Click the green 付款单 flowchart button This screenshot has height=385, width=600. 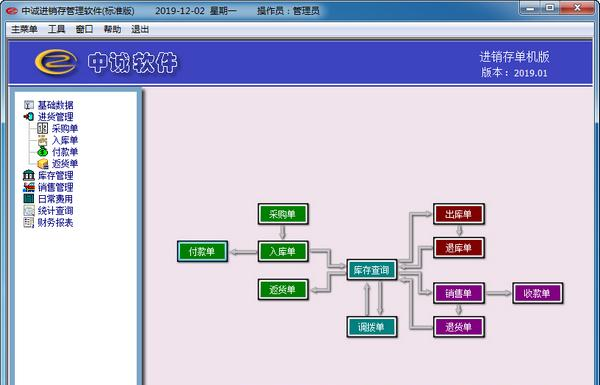click(202, 251)
